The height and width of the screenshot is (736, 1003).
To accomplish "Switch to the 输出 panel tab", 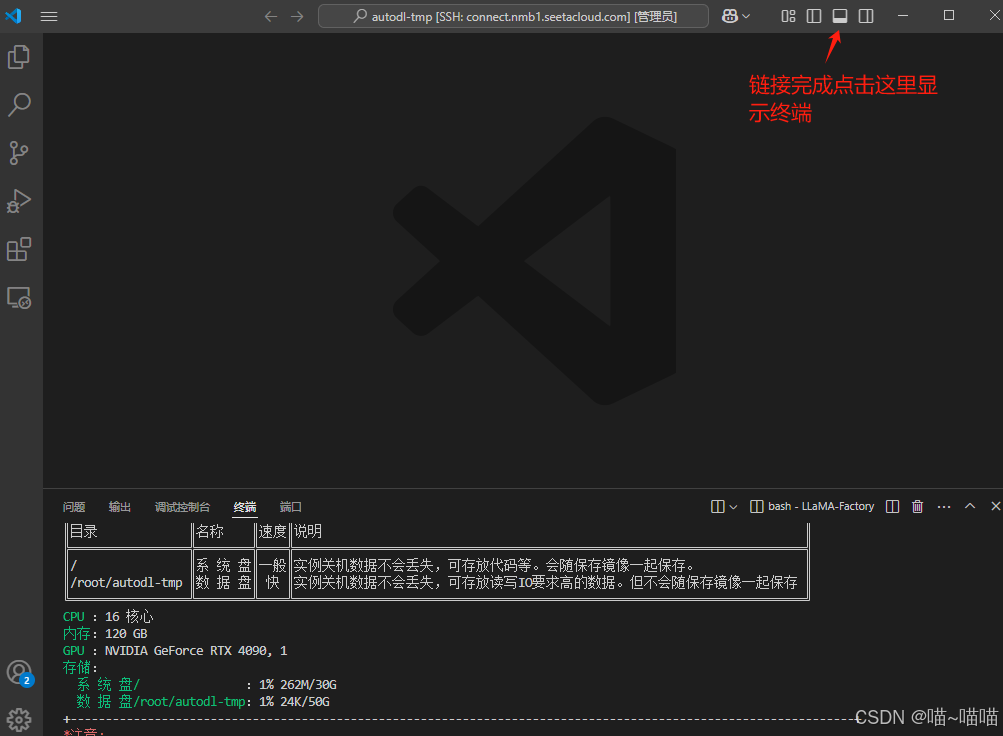I will [120, 506].
